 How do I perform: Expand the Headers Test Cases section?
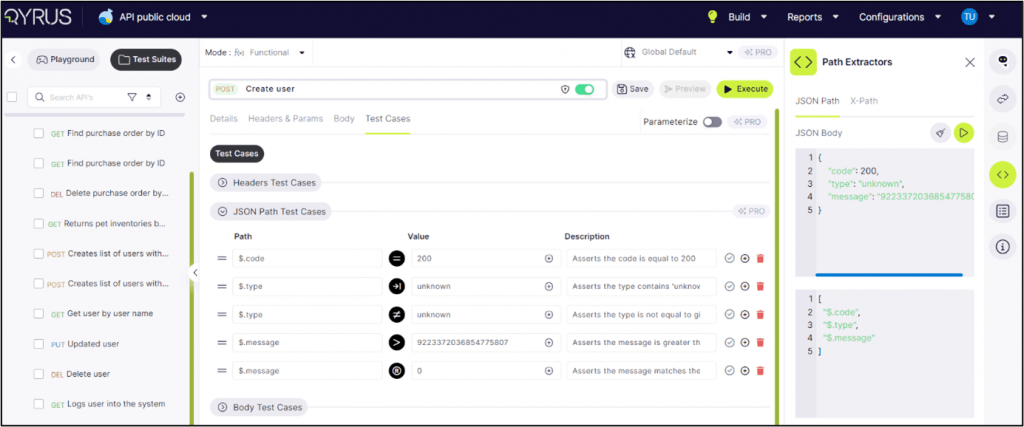pyautogui.click(x=223, y=183)
